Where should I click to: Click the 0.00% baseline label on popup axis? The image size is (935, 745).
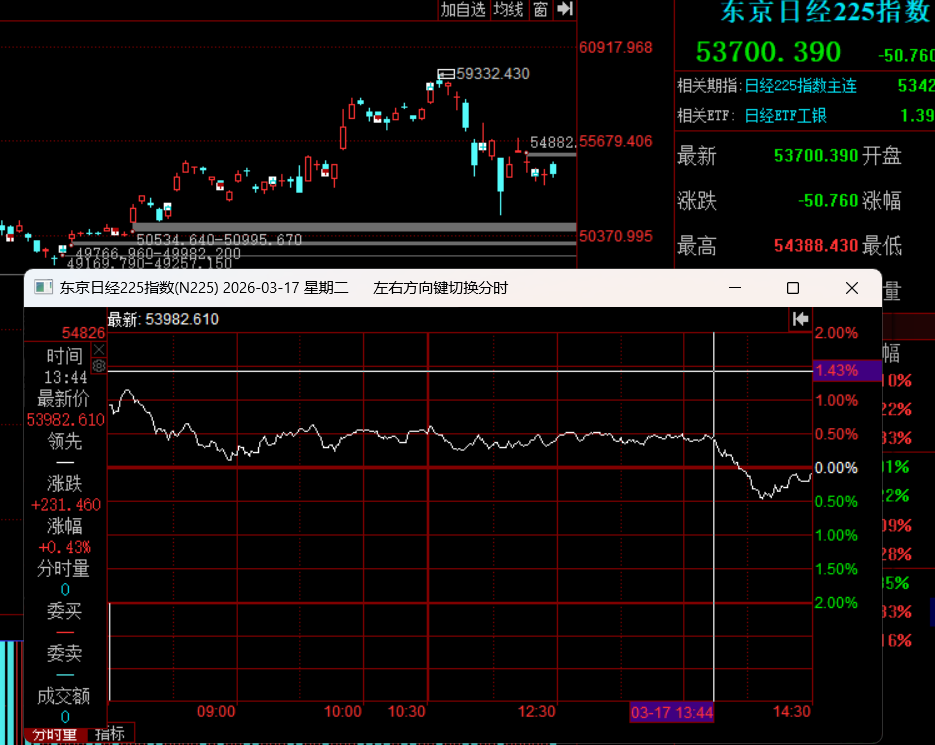click(836, 468)
